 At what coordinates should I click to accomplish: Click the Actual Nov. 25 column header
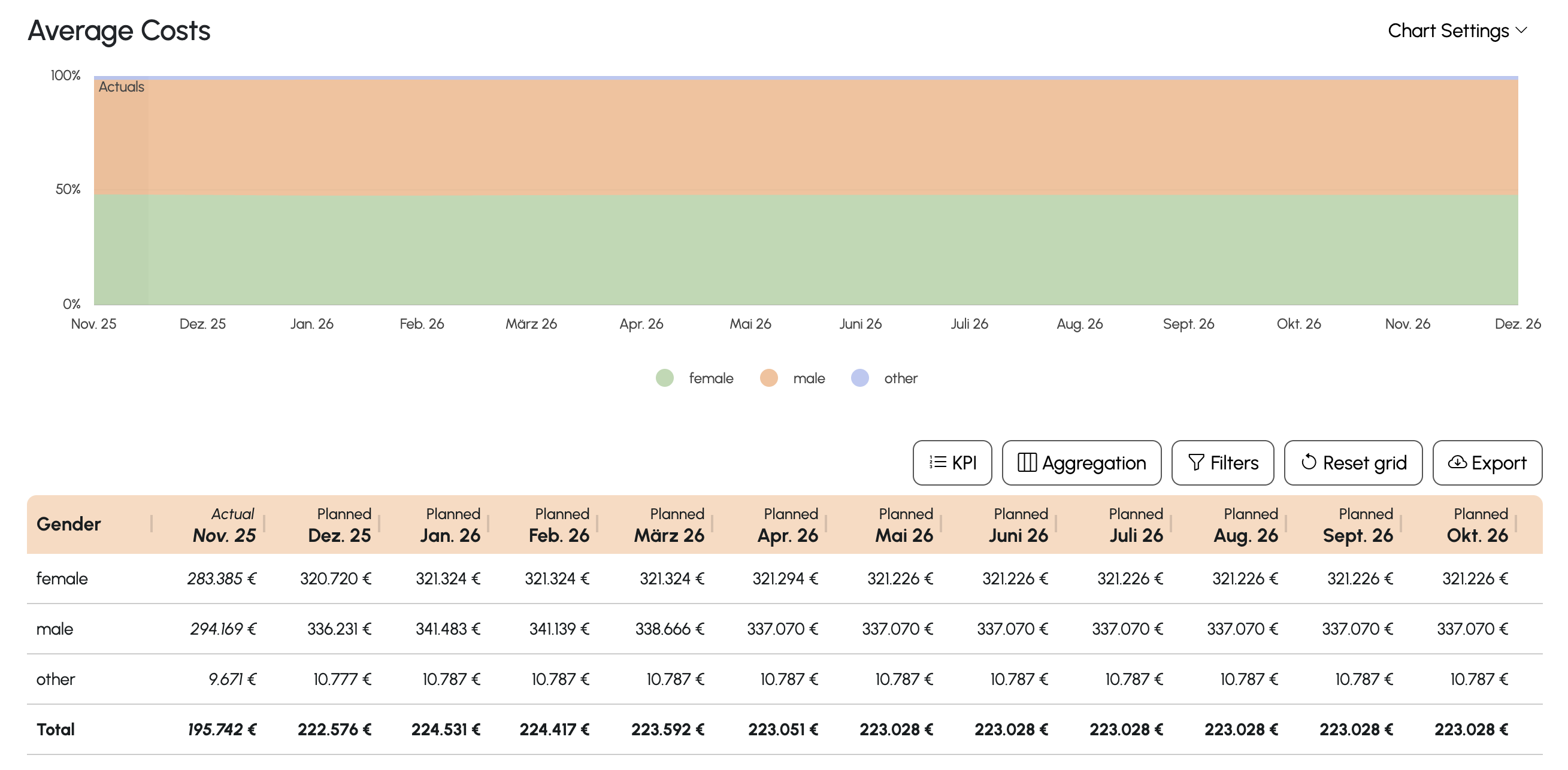(x=224, y=524)
